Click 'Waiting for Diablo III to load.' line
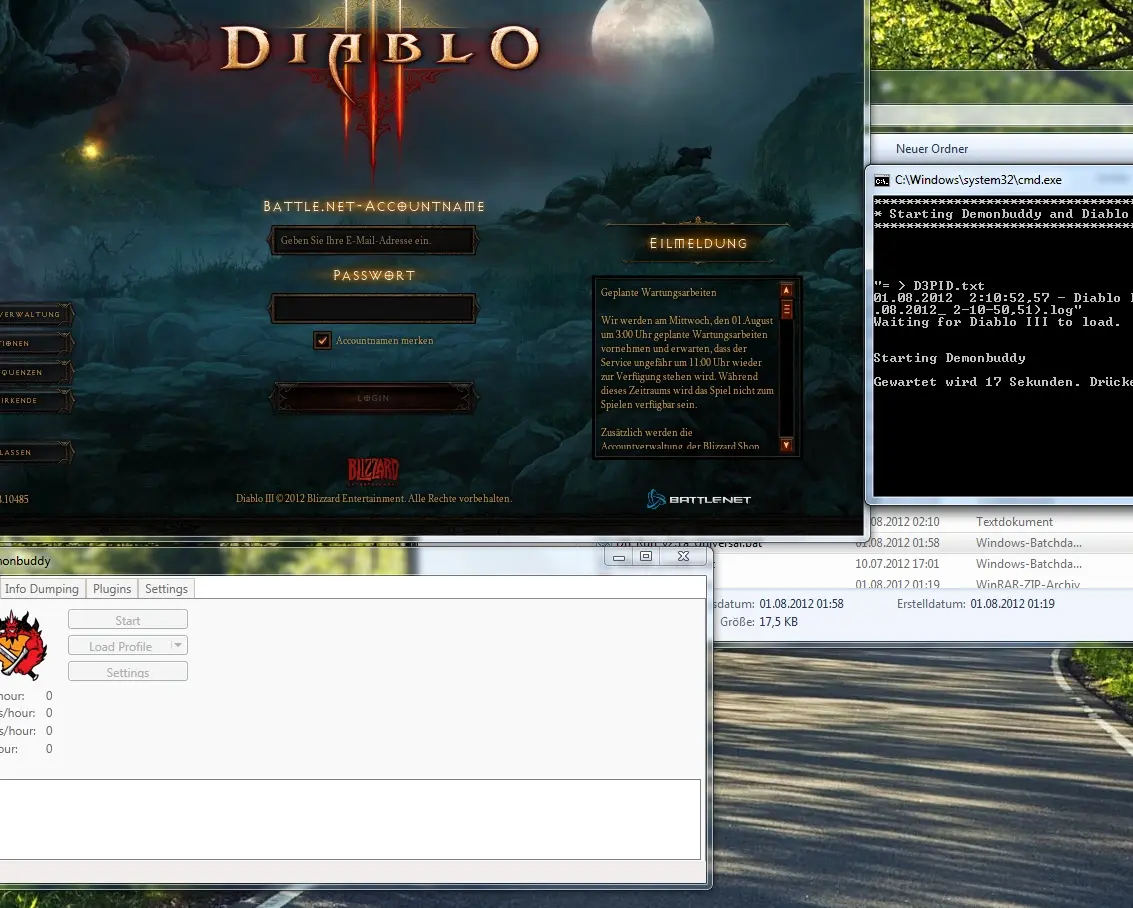This screenshot has height=908, width=1133. pyautogui.click(x=997, y=322)
